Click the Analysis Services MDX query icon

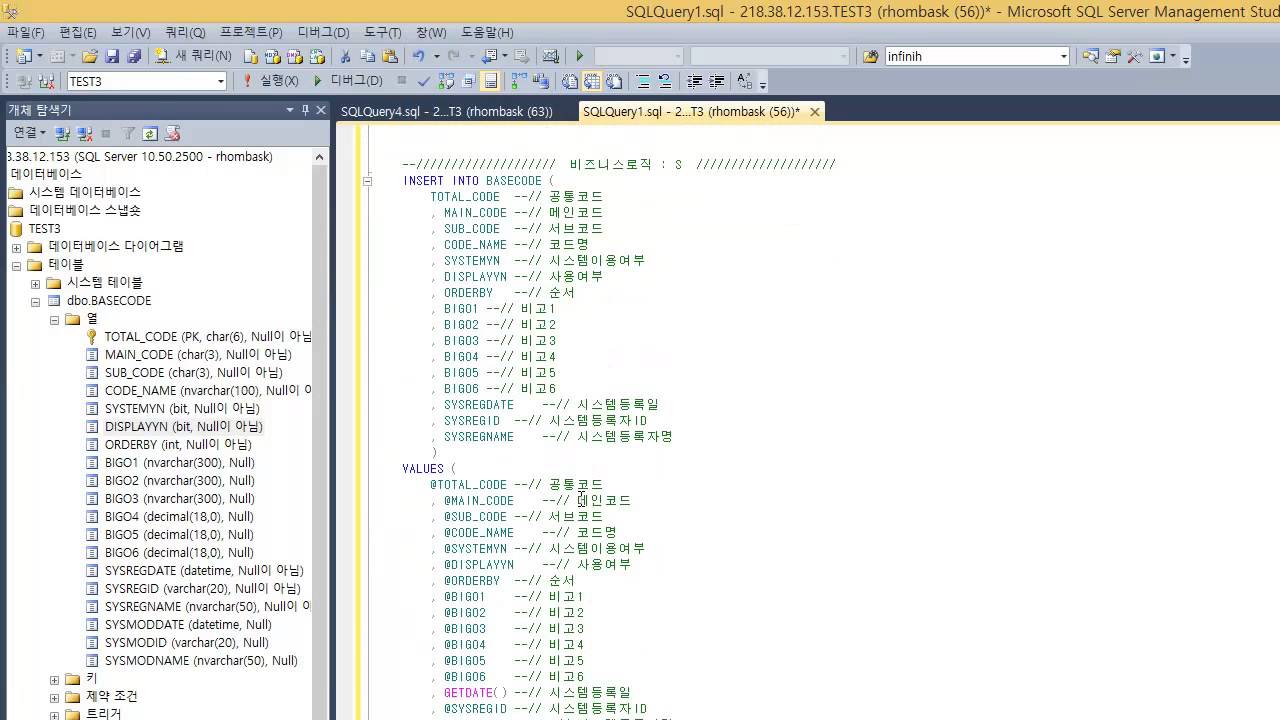point(273,56)
